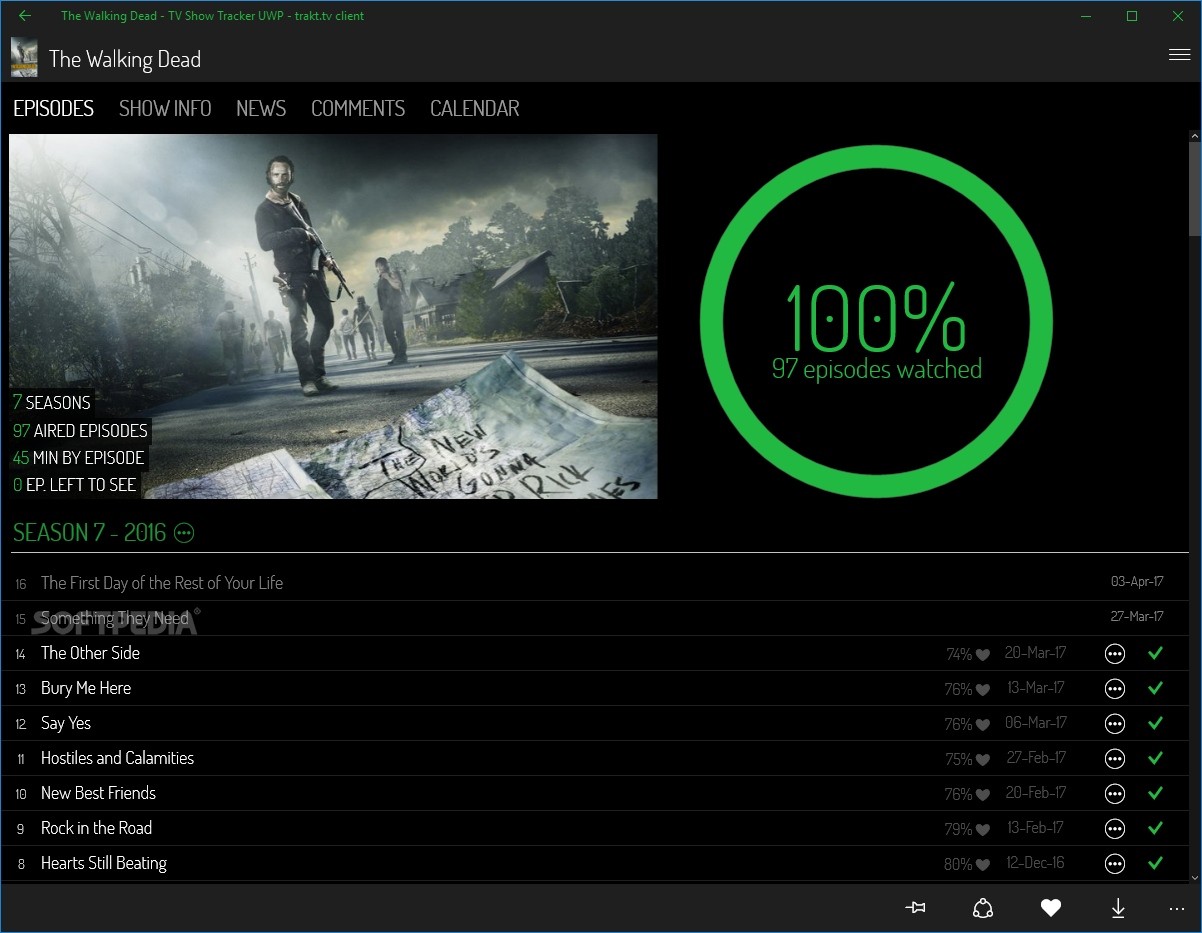This screenshot has width=1202, height=933.
Task: Switch to the EPISODES tab
Action: [53, 108]
